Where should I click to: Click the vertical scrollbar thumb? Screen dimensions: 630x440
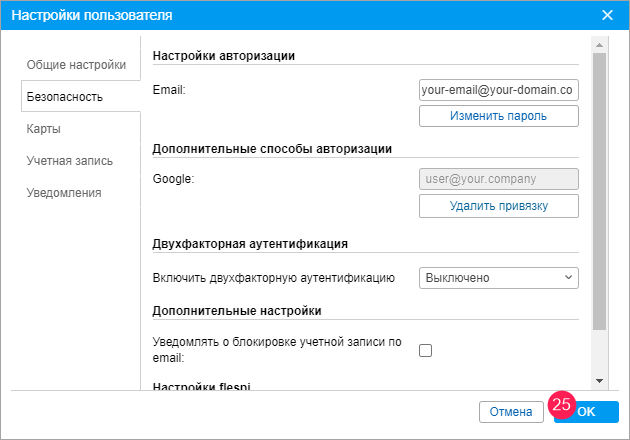click(599, 190)
